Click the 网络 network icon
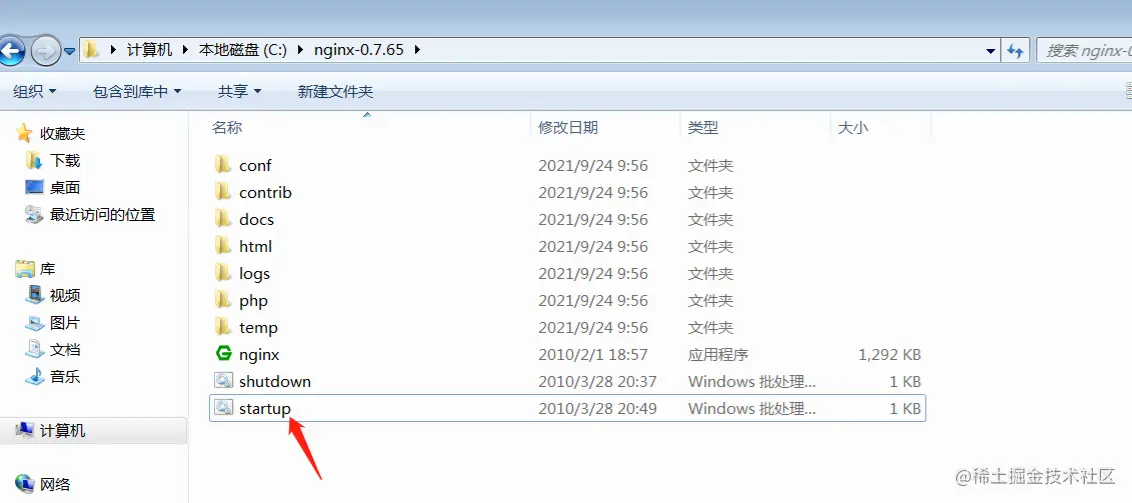The height and width of the screenshot is (503, 1132). pos(25,484)
